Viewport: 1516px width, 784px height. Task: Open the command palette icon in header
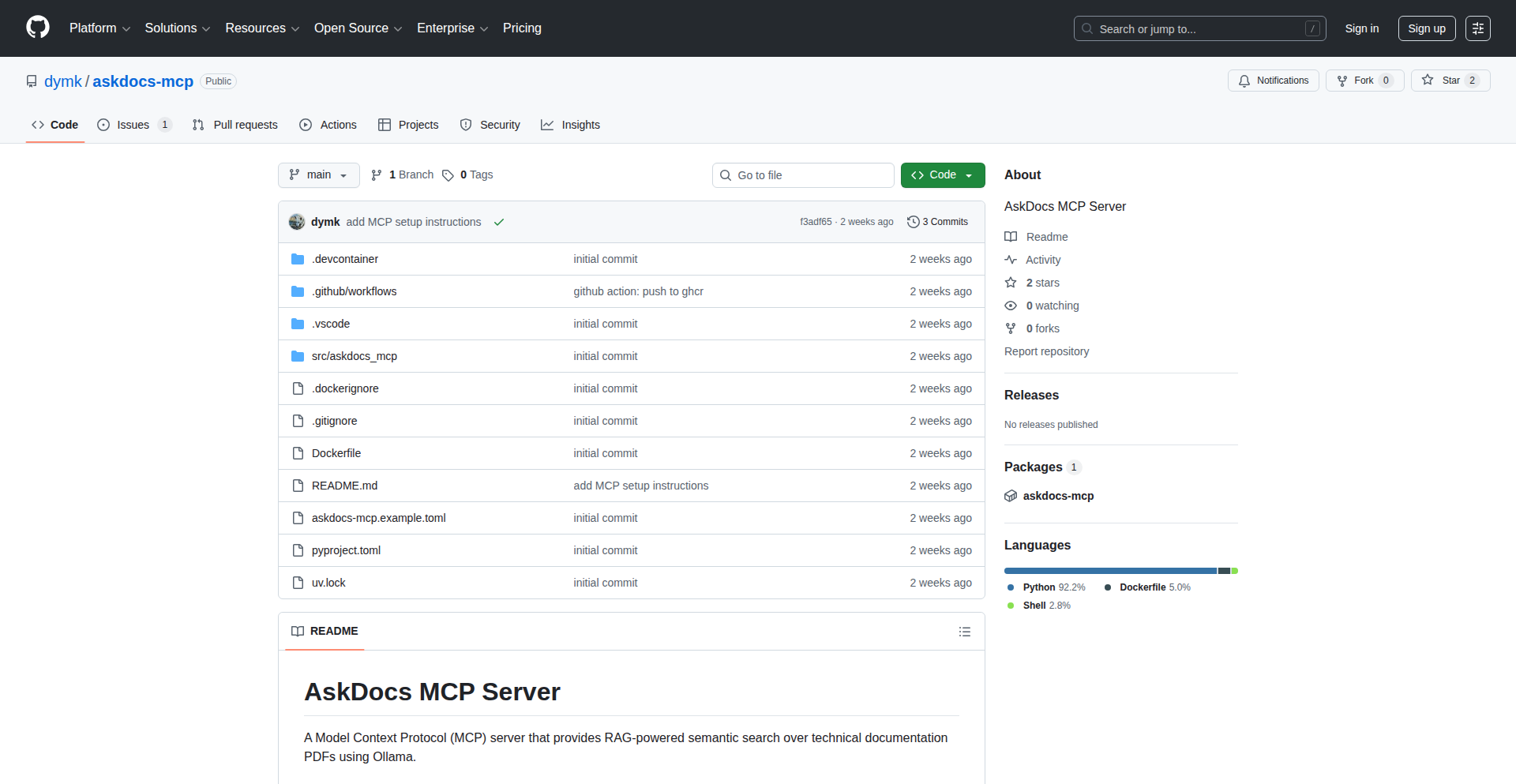click(x=1477, y=28)
